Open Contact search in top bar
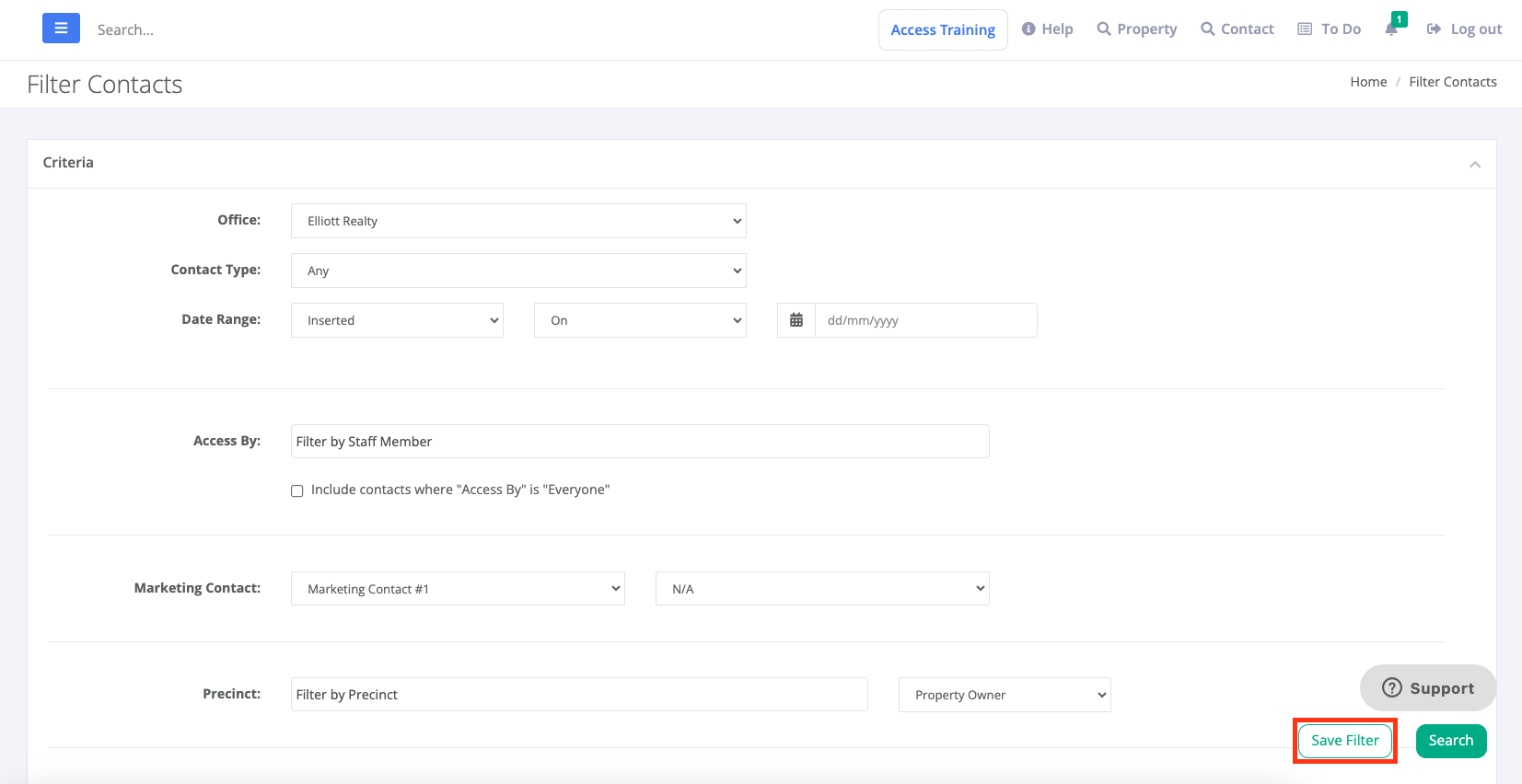The image size is (1522, 784). tap(1237, 29)
